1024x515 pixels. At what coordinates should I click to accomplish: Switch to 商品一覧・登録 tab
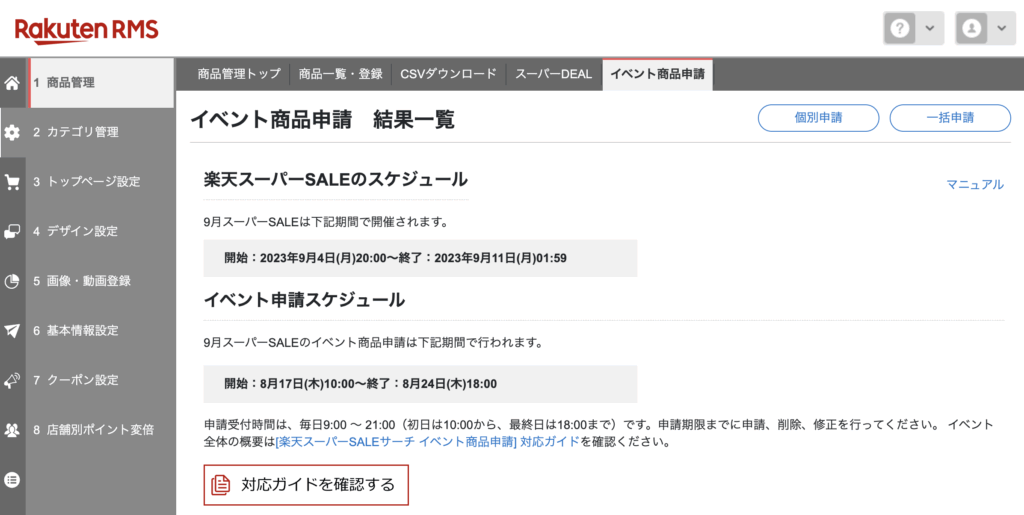(340, 74)
